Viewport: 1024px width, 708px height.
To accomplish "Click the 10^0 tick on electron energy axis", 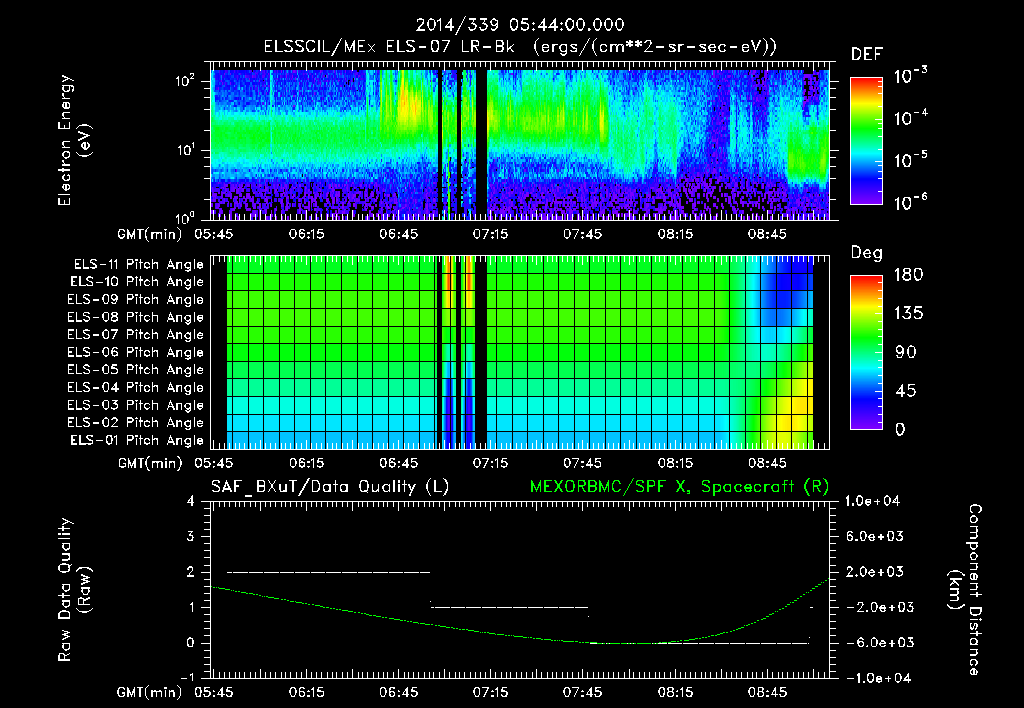I will (185, 217).
